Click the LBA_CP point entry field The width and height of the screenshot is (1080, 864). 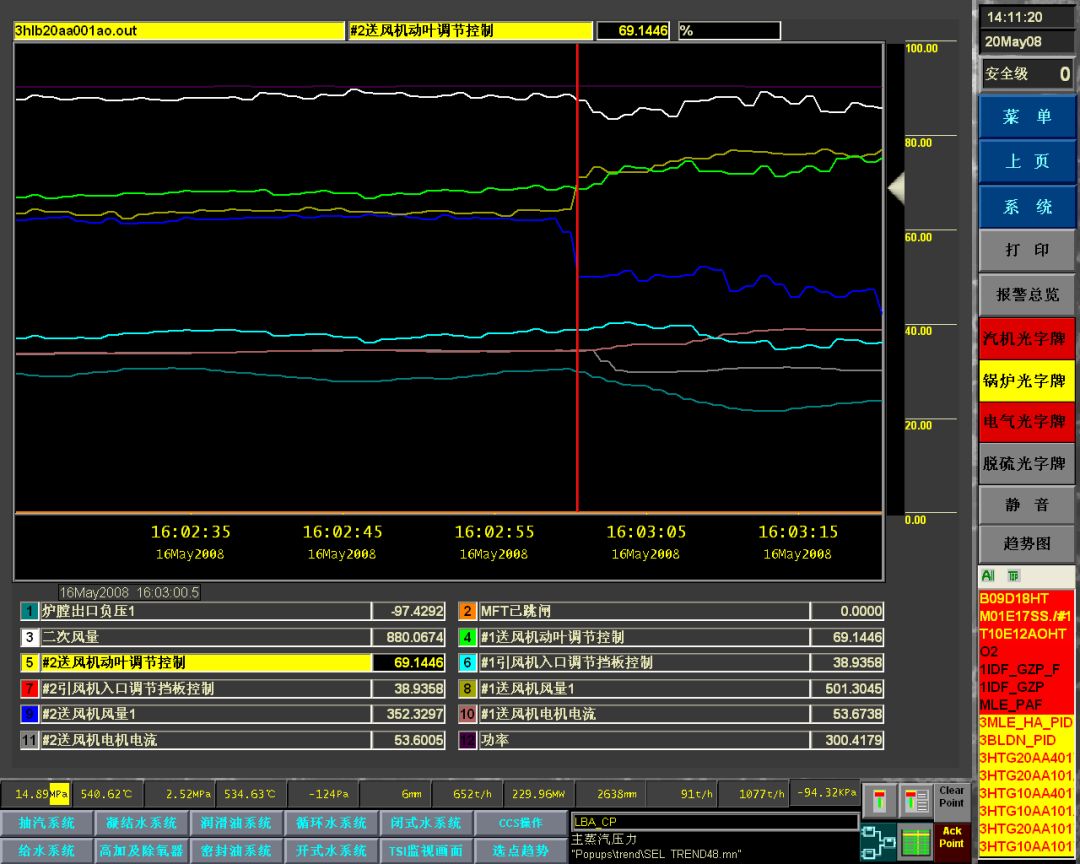pyautogui.click(x=714, y=821)
